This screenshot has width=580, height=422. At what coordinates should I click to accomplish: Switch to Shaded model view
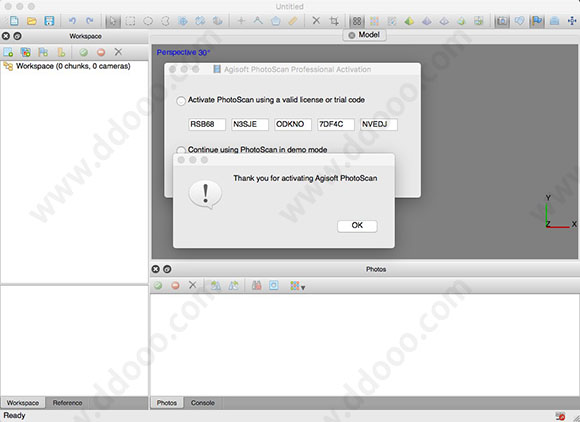coord(409,21)
